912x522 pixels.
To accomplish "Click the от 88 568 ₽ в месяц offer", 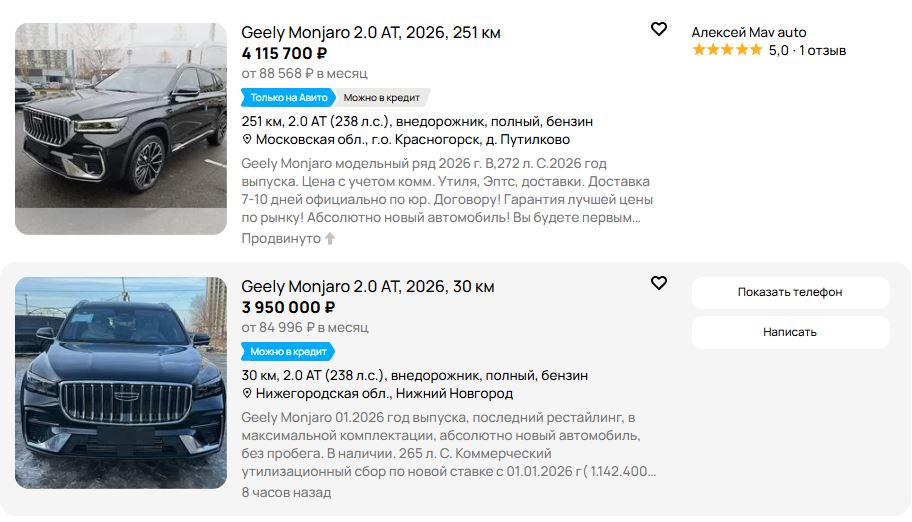I will point(304,73).
